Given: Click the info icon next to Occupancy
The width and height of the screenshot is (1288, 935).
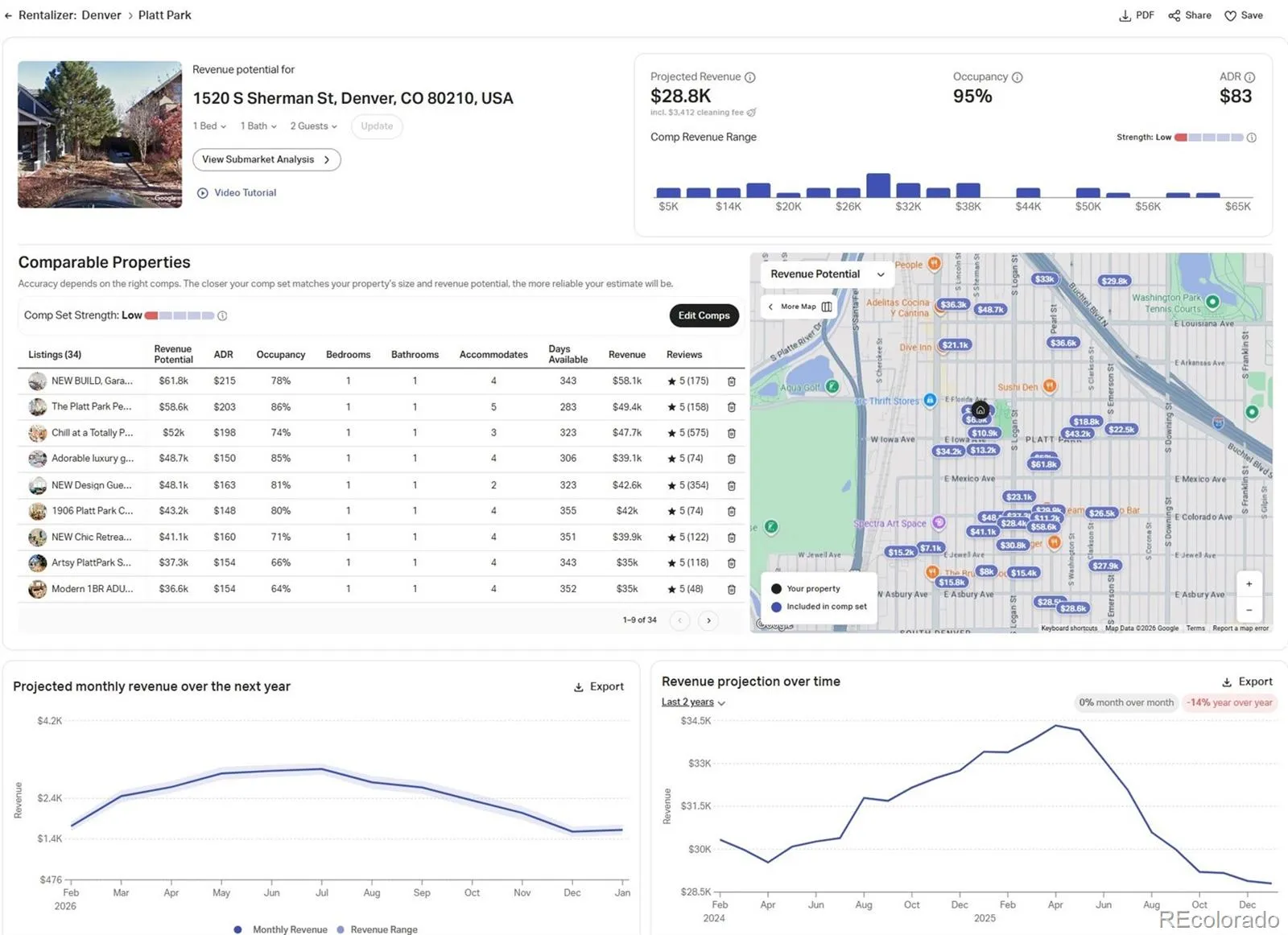Looking at the screenshot, I should pos(1018,77).
